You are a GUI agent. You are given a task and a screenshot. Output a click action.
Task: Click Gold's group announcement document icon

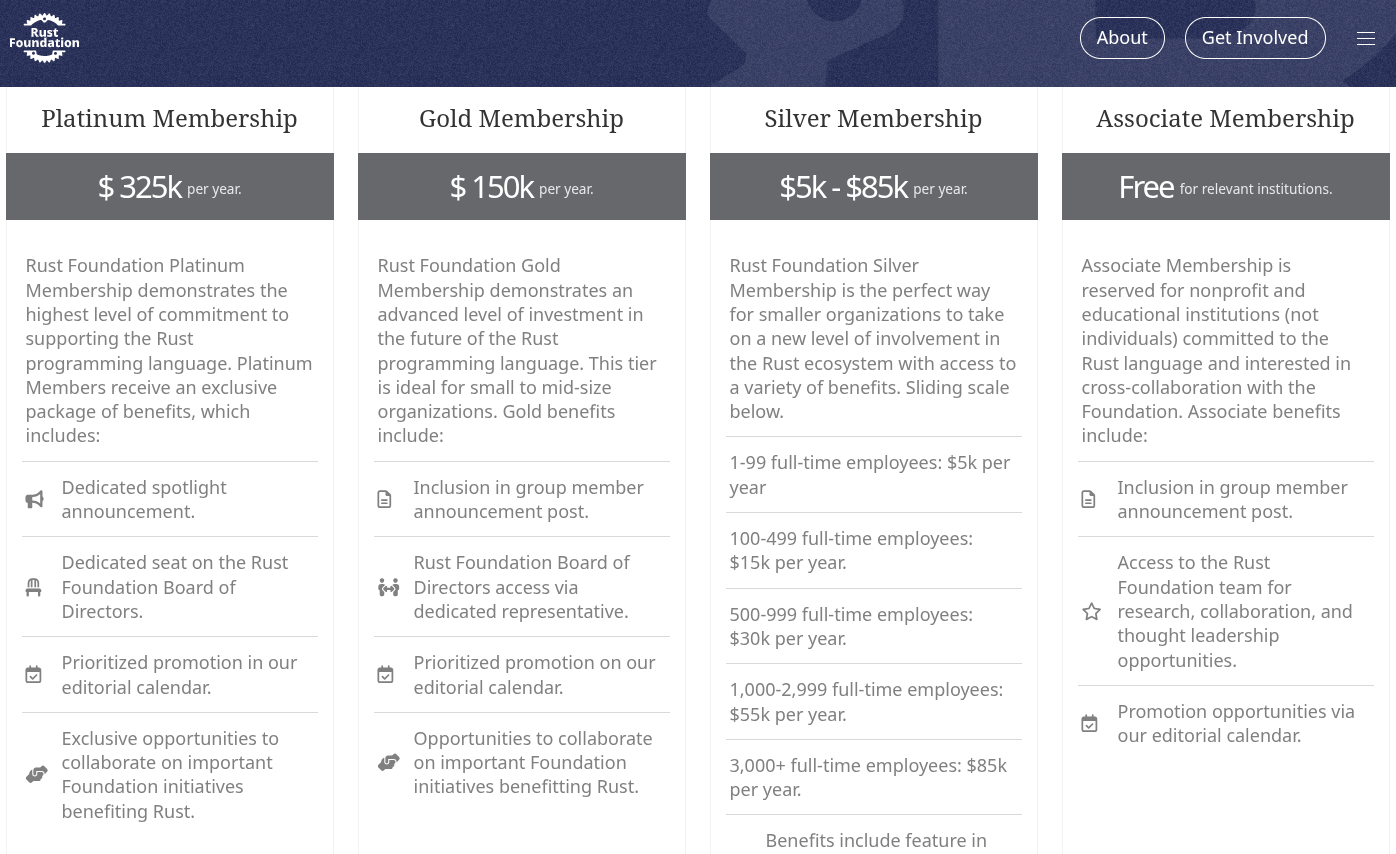pos(384,498)
